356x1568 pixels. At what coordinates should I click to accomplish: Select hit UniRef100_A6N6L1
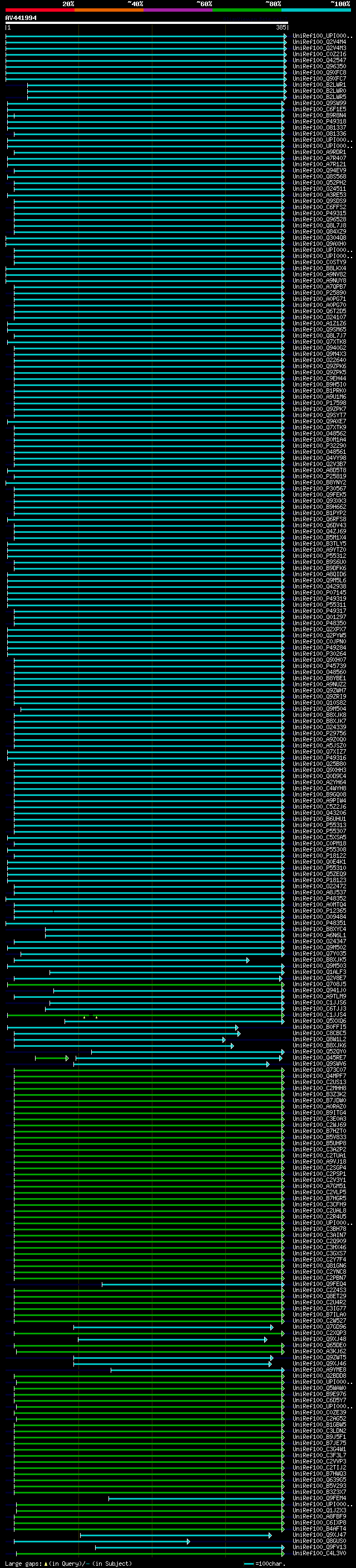tap(319, 935)
